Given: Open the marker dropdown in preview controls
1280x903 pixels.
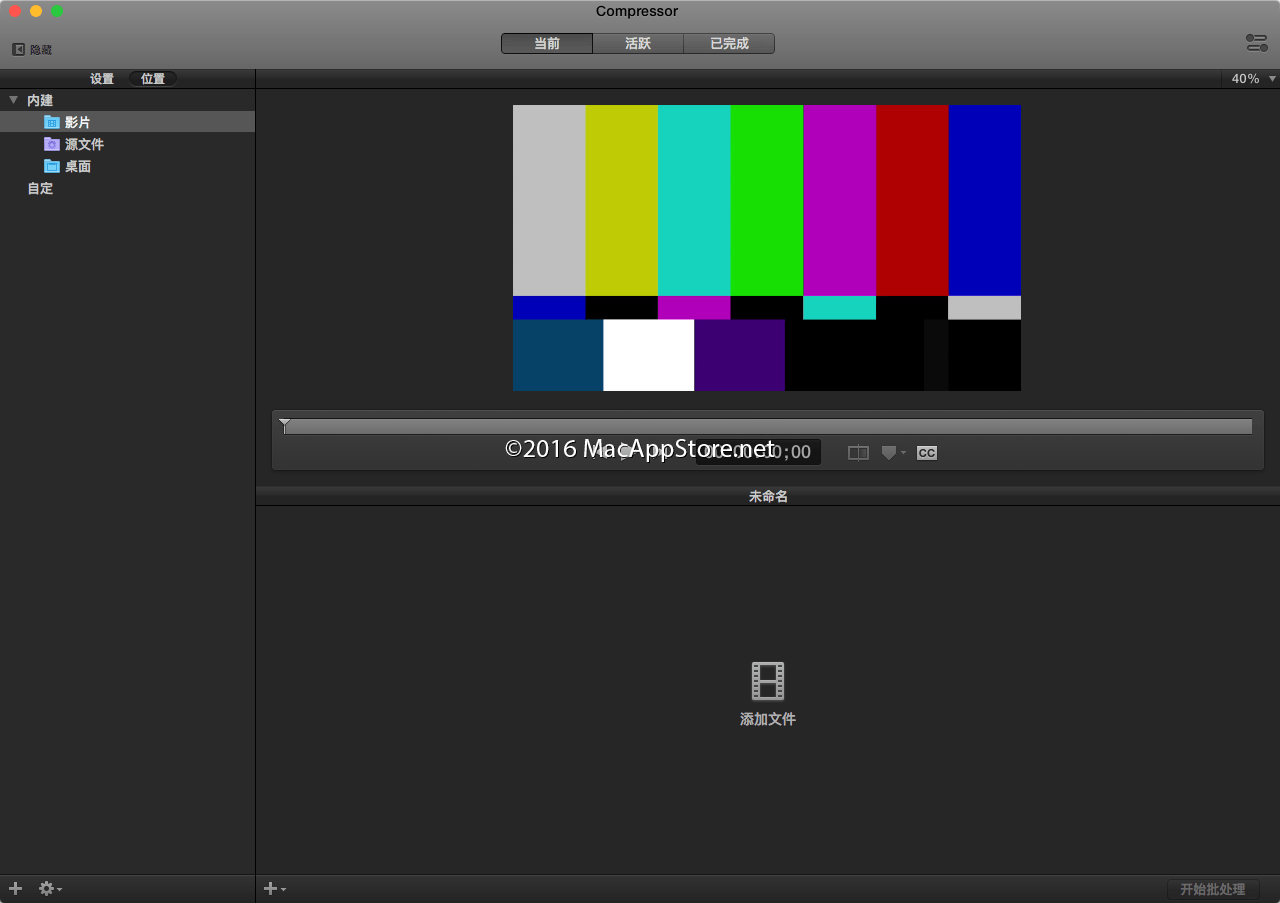Looking at the screenshot, I should (892, 453).
